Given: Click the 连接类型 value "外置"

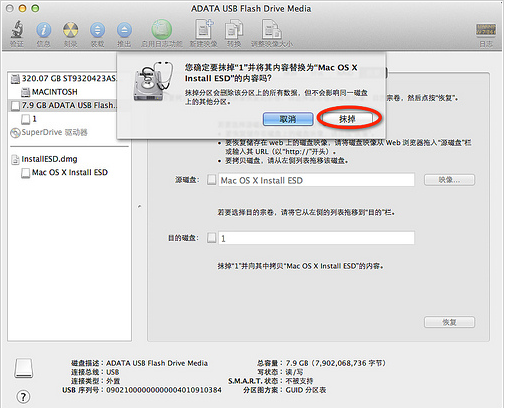Looking at the screenshot, I should (113, 381).
